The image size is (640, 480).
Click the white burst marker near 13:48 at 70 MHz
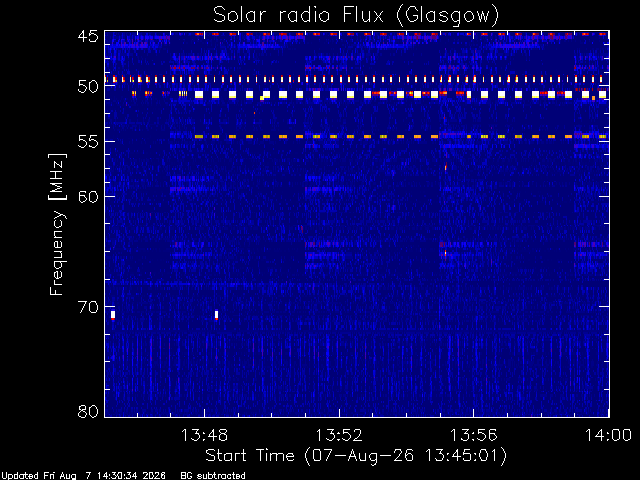(x=216, y=315)
